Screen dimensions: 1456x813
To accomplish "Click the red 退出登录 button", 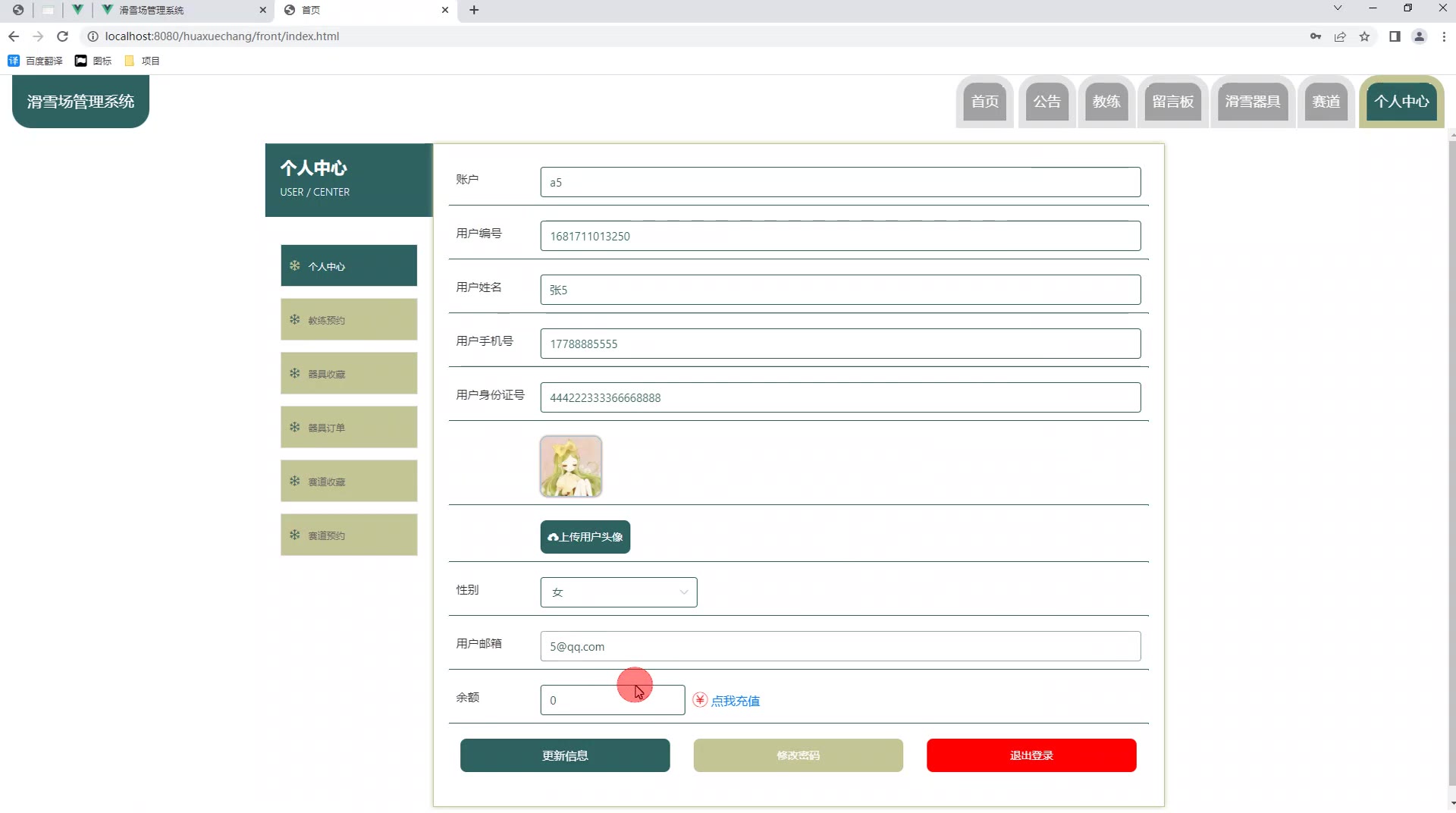I will tap(1031, 755).
